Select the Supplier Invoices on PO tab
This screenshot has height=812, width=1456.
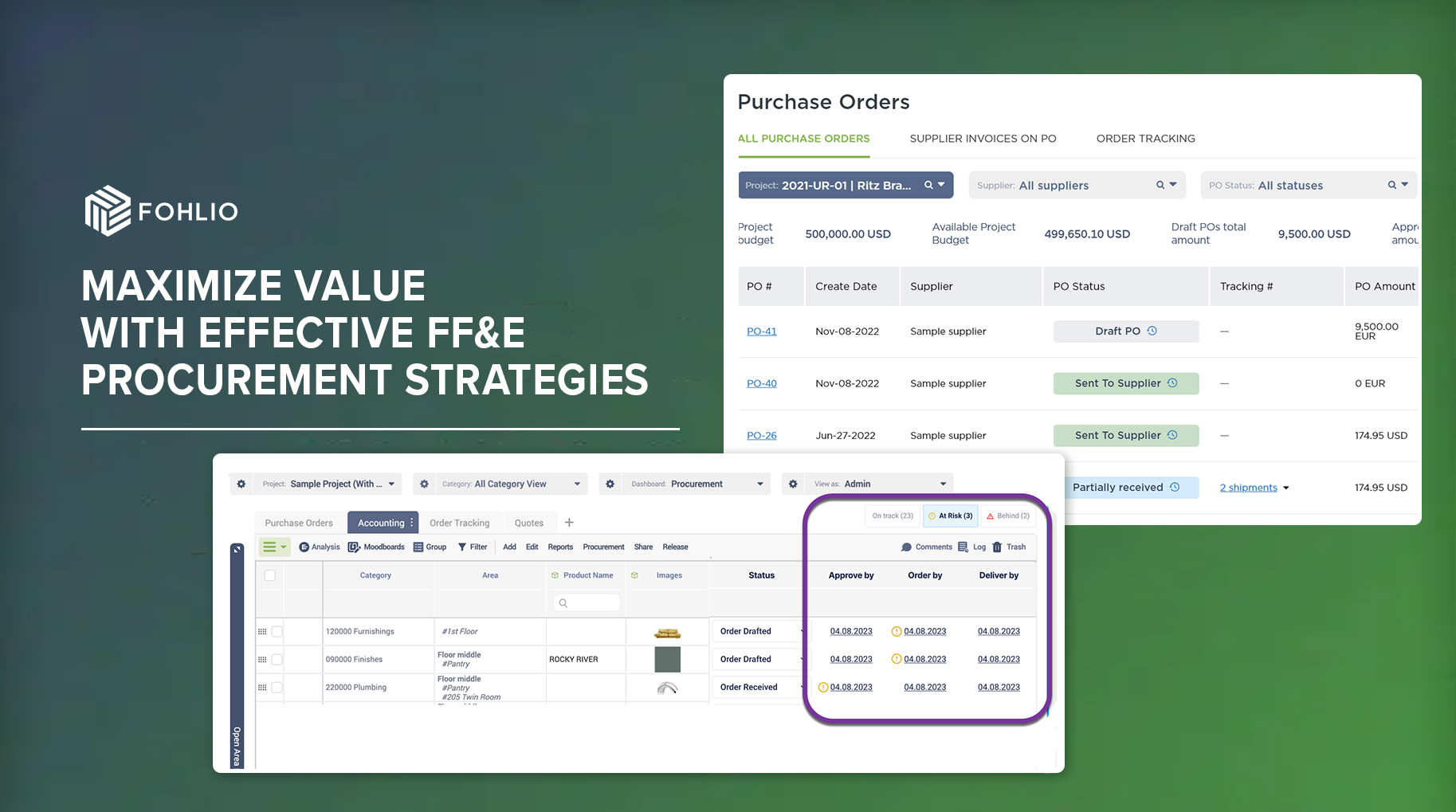point(983,139)
